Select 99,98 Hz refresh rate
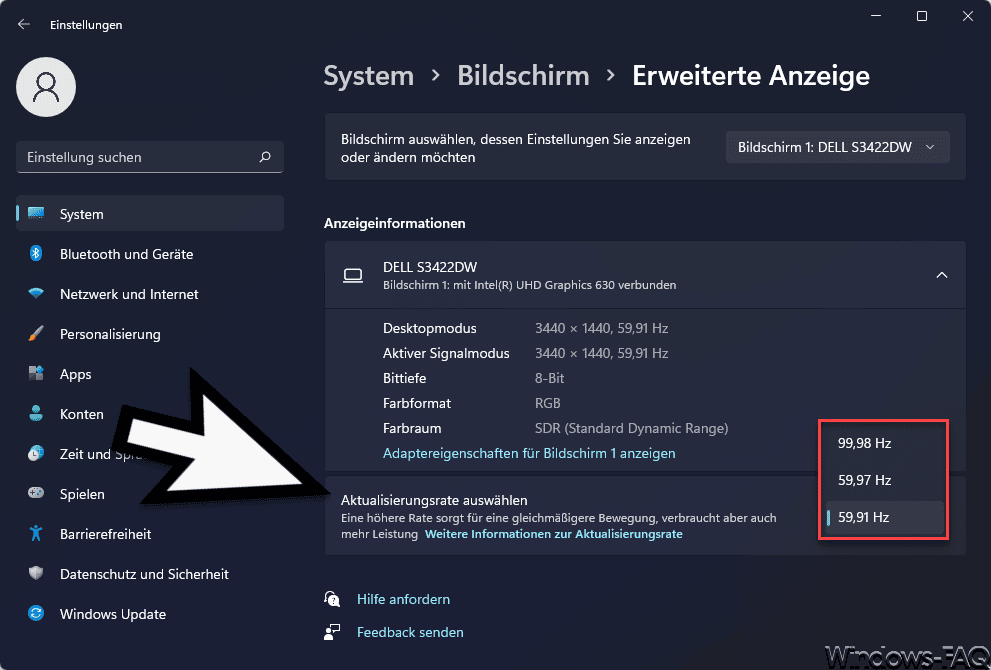This screenshot has height=670, width=991. tap(884, 443)
